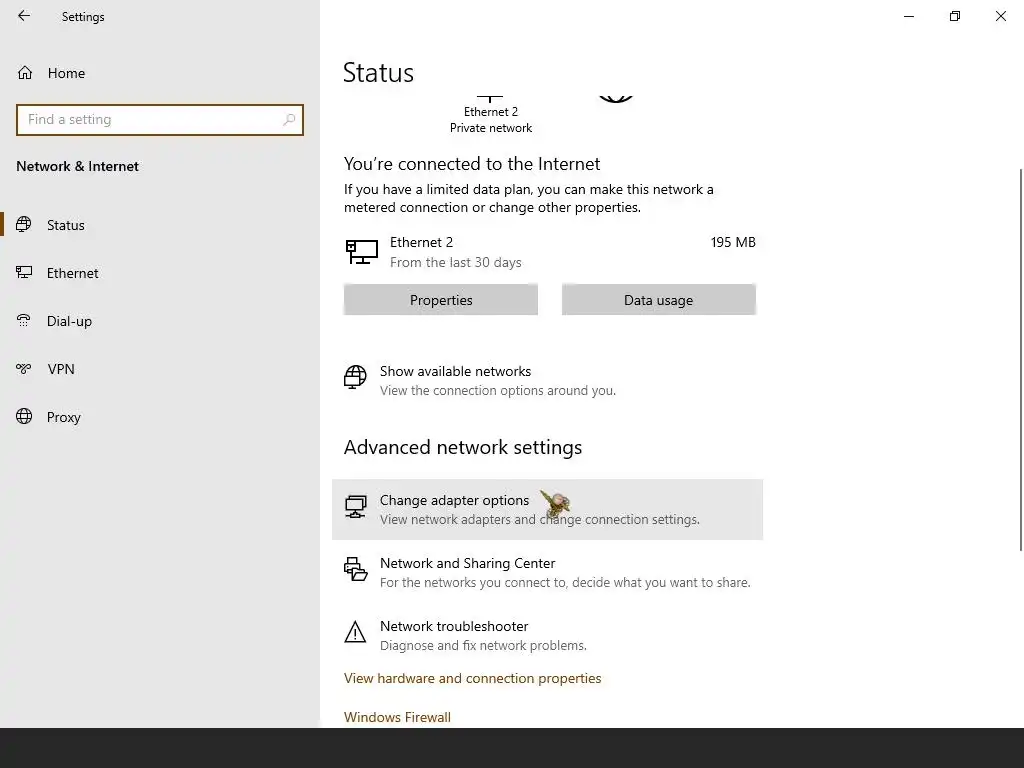Click the Change adapter options icon

[x=355, y=507]
